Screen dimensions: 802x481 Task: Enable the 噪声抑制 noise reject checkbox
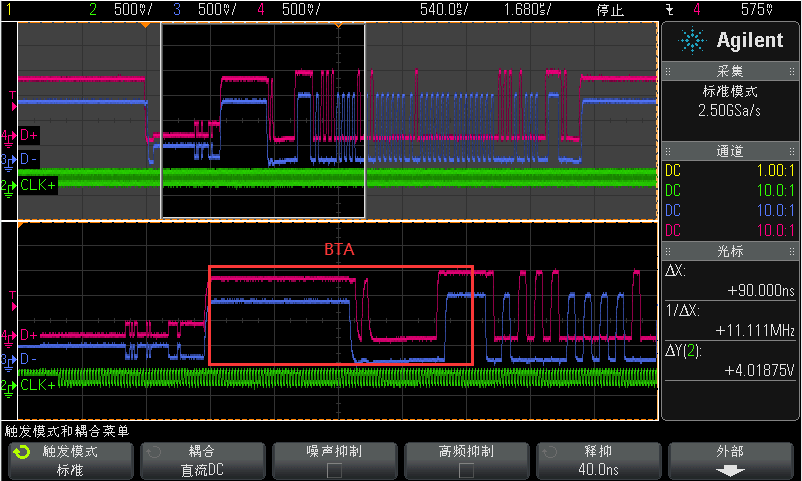point(334,470)
